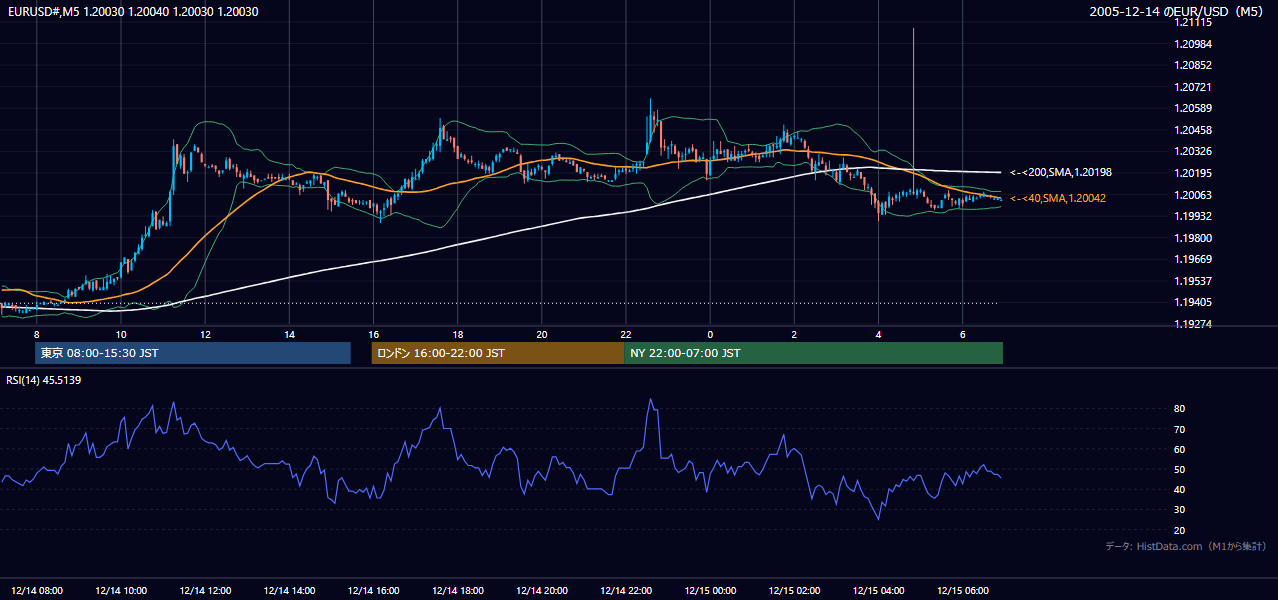Select the NY 22:00-07:00 JST session bar

(813, 353)
